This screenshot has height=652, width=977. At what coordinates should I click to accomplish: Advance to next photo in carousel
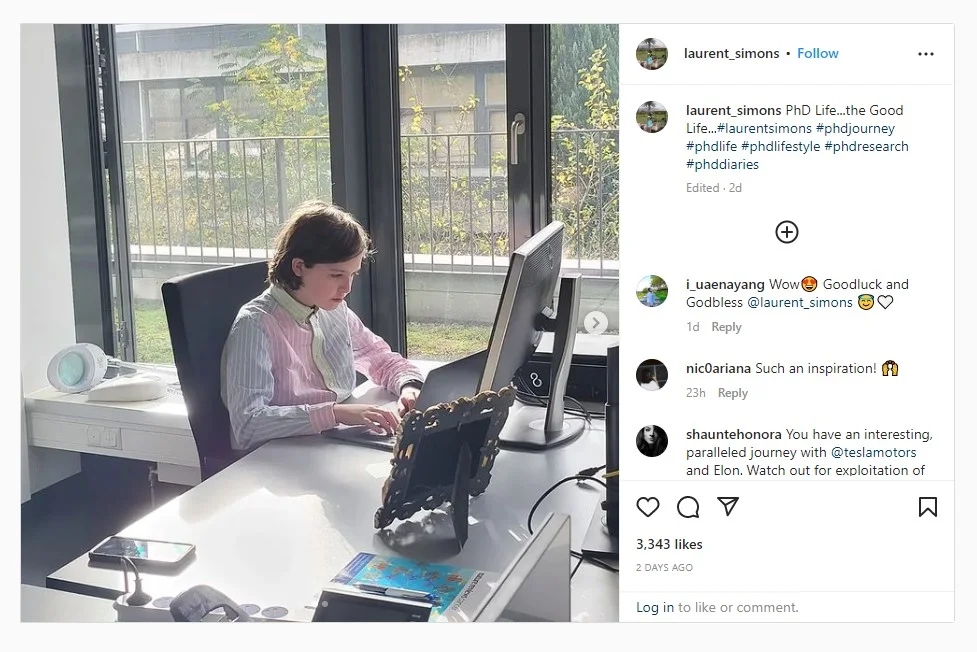[596, 323]
